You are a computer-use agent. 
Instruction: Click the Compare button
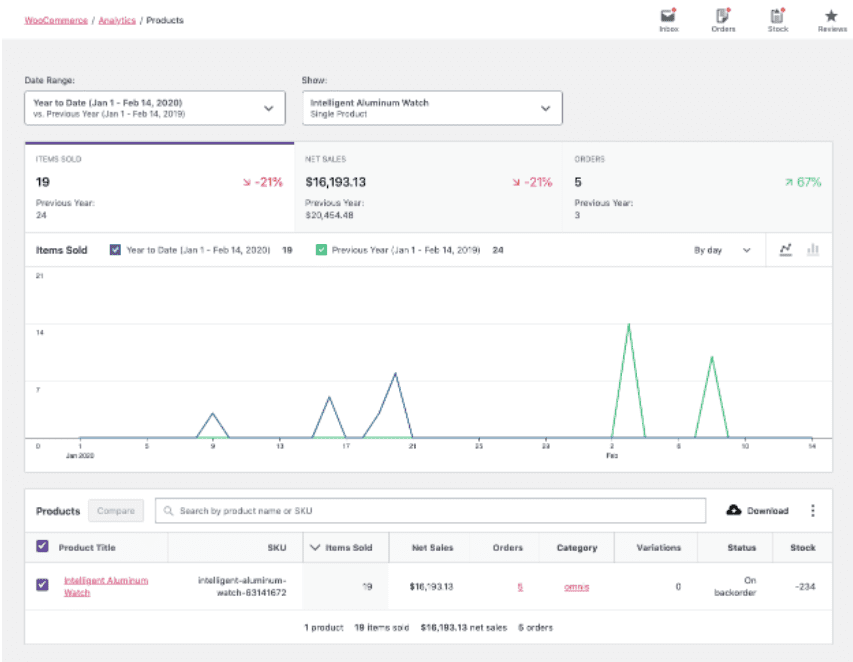click(x=115, y=510)
